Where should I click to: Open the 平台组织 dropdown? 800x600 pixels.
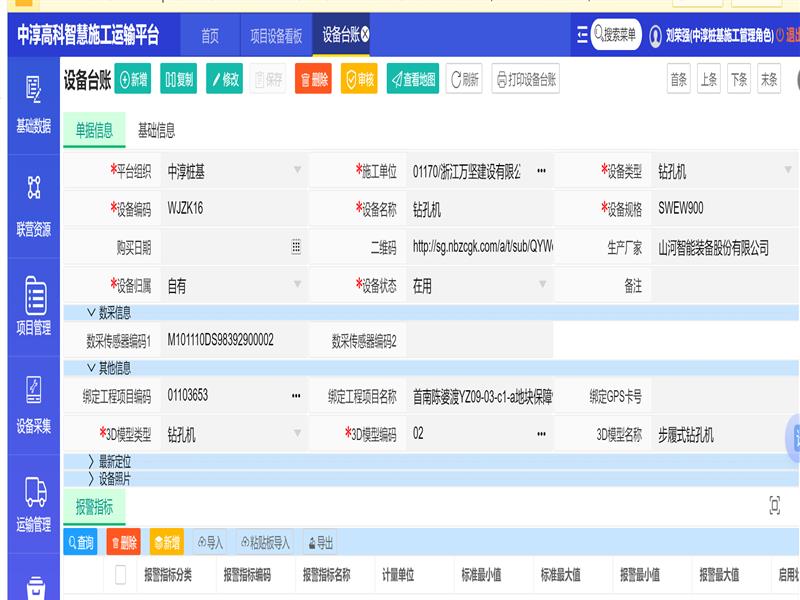pos(296,171)
